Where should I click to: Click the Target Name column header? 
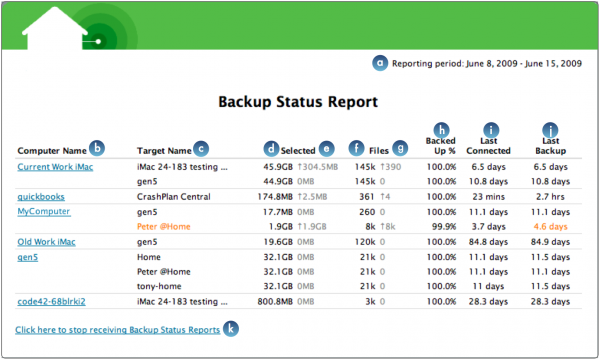coord(164,151)
